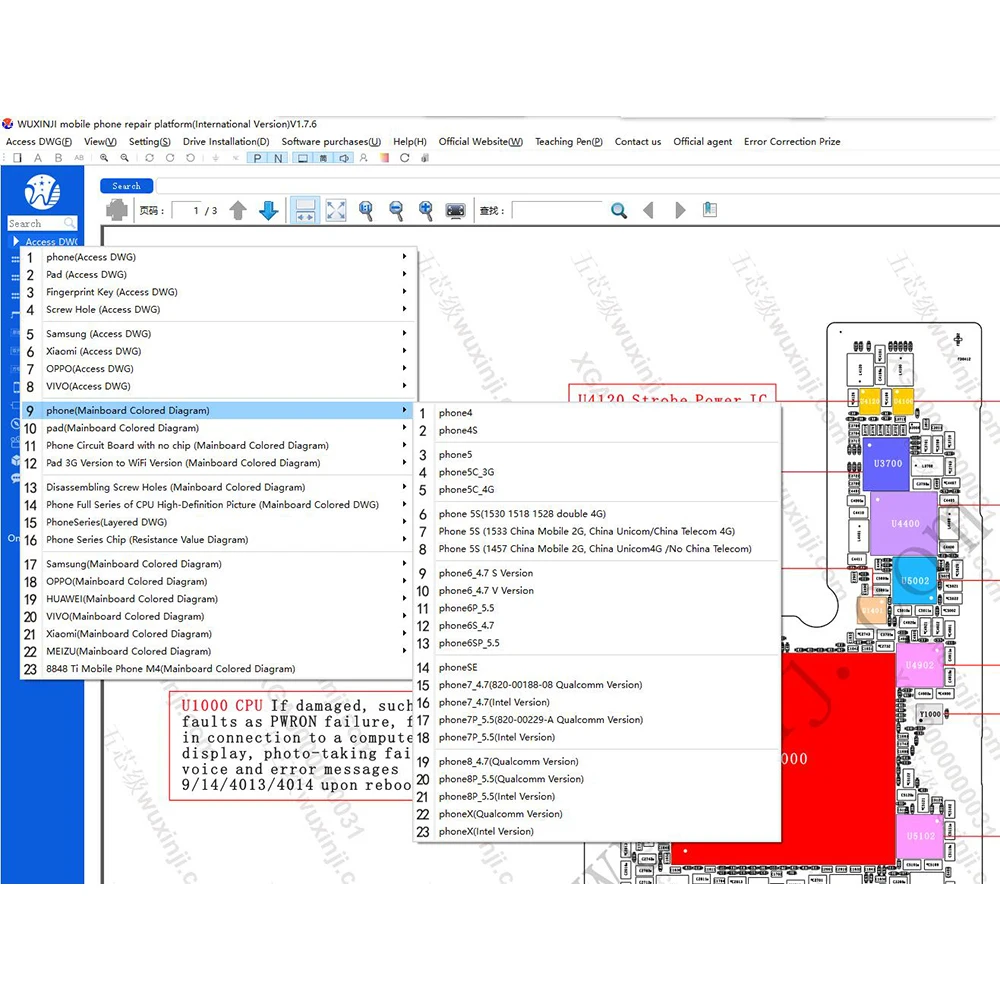The image size is (1000, 1000).
Task: Go to next page with the blue down arrow
Action: [268, 210]
